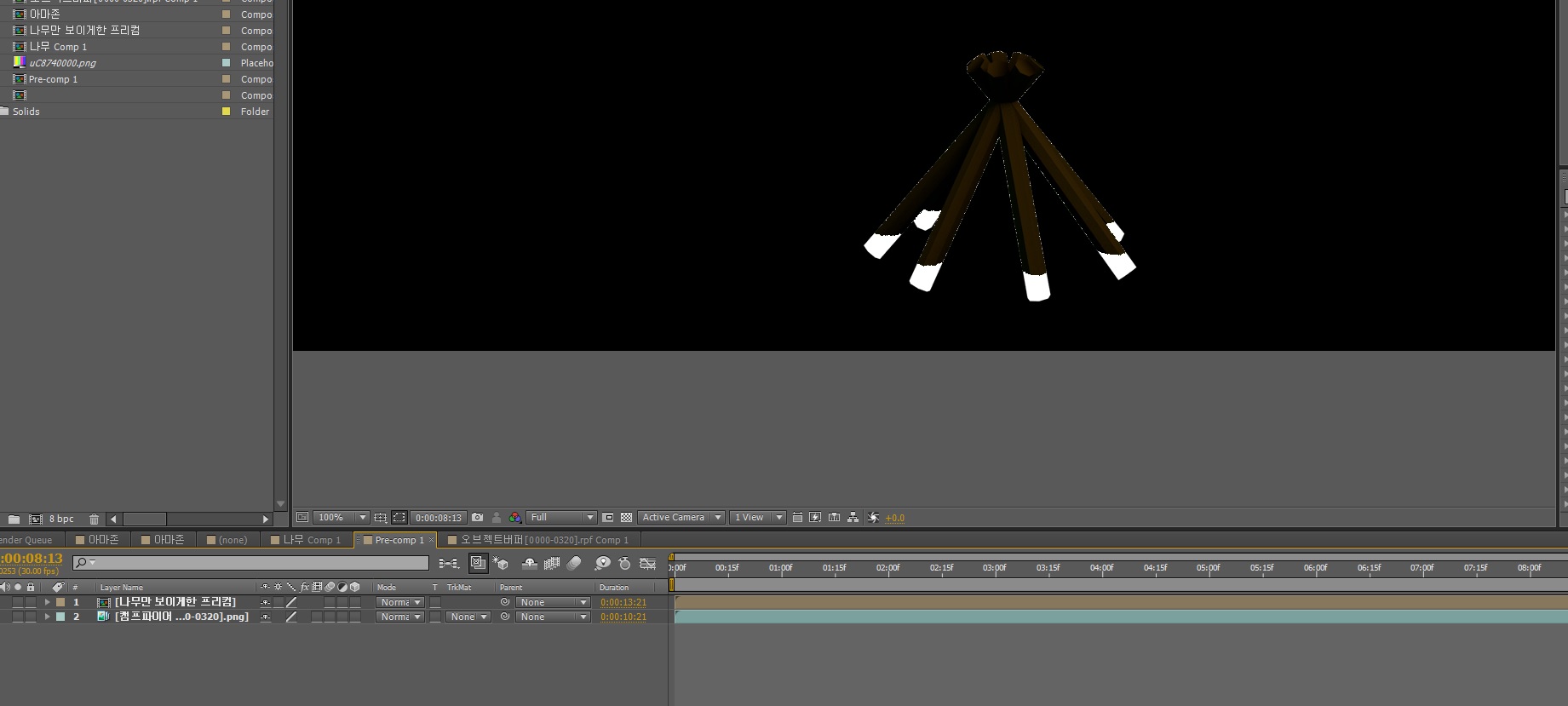Toggle lock for layer 1
This screenshot has height=706, width=1568.
(x=31, y=602)
